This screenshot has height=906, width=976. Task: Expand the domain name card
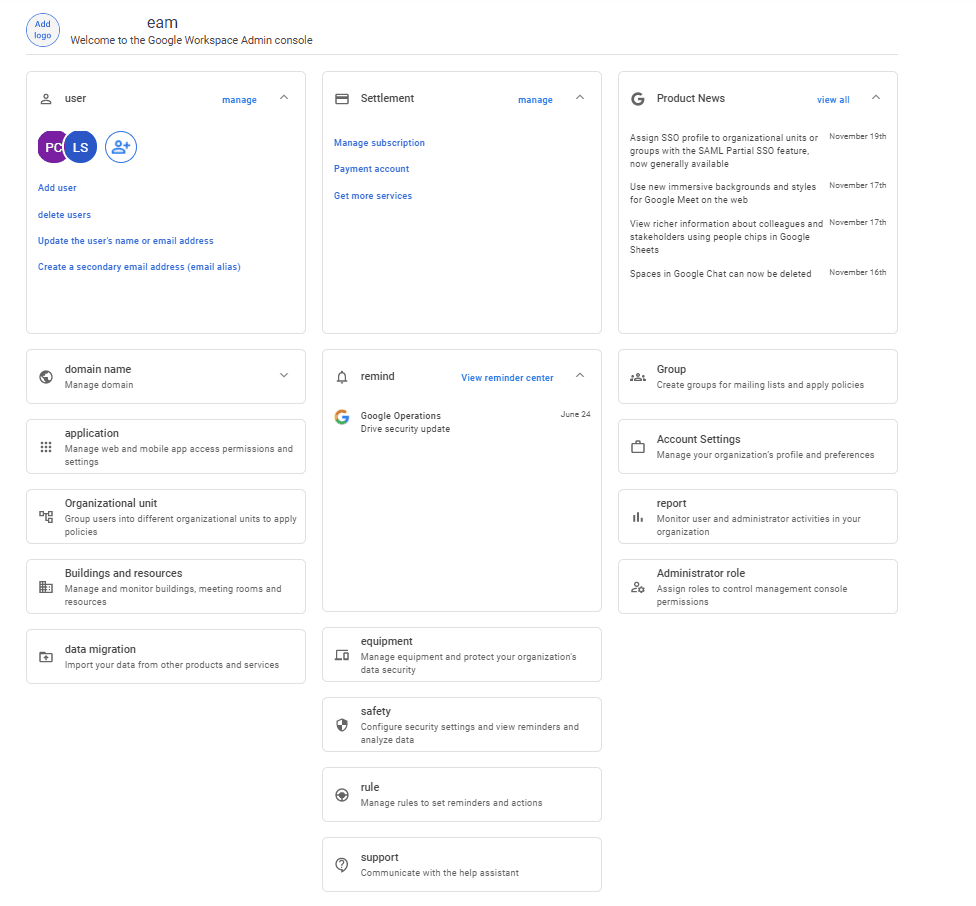coord(284,376)
